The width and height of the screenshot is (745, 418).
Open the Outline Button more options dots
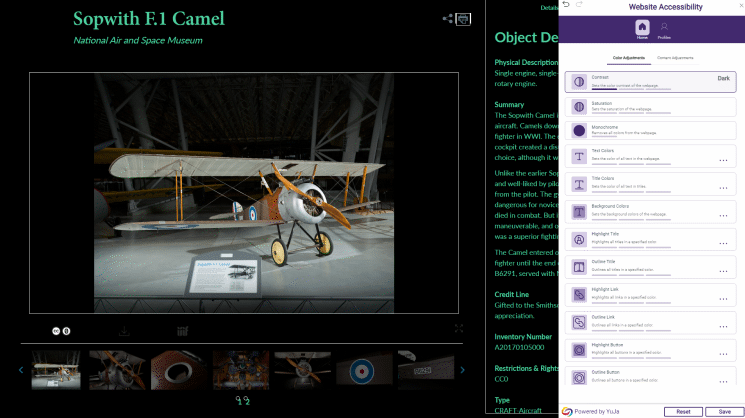[723, 382]
